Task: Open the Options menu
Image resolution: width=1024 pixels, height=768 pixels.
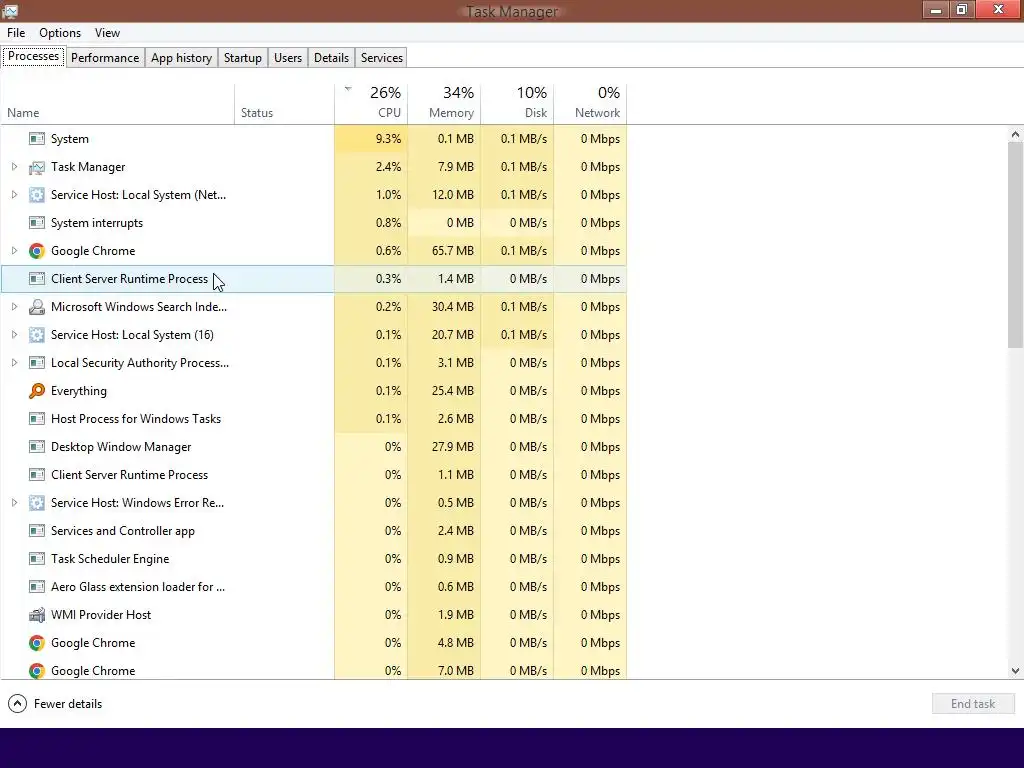Action: coord(60,33)
